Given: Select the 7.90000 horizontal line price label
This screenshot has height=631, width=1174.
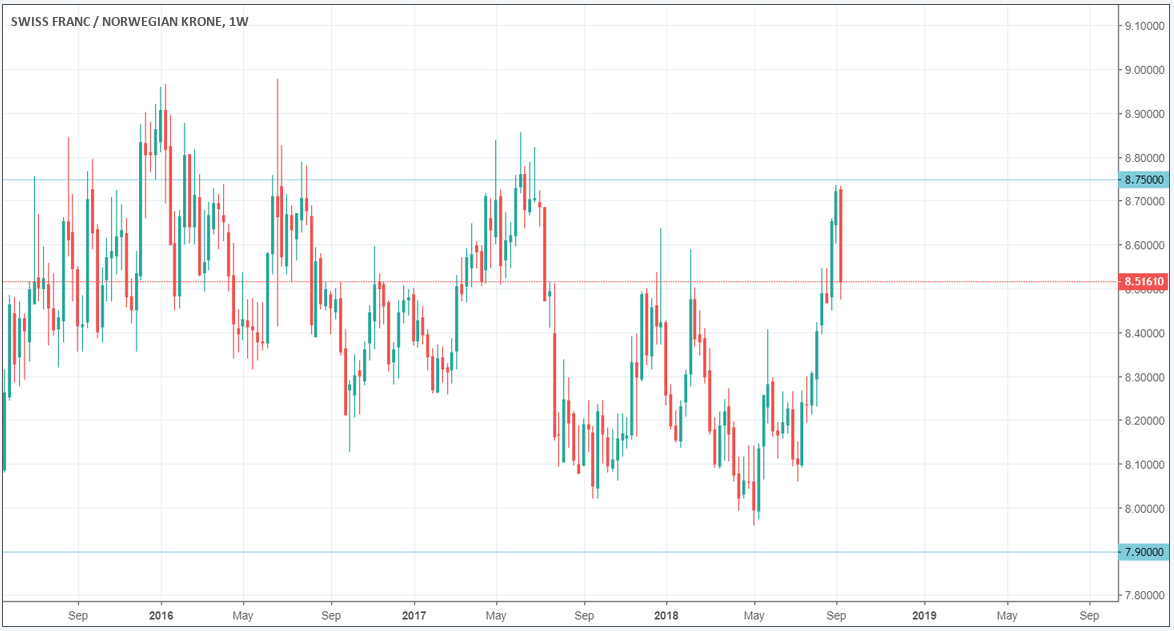Looking at the screenshot, I should [x=1143, y=552].
